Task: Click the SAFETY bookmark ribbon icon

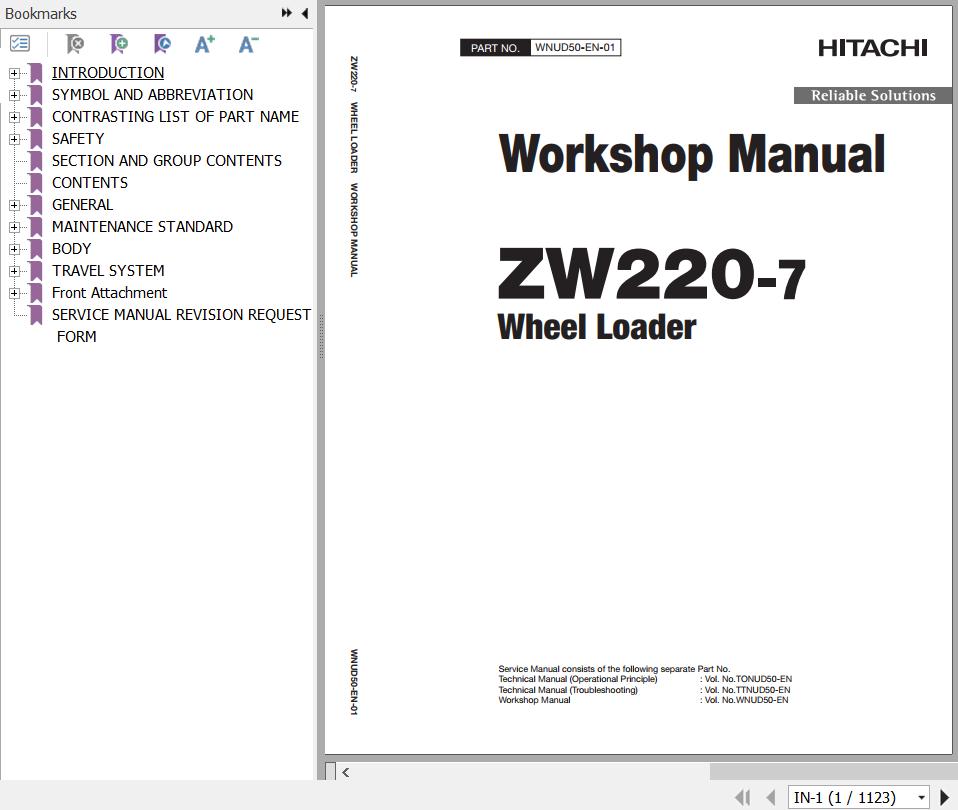Action: (36, 139)
